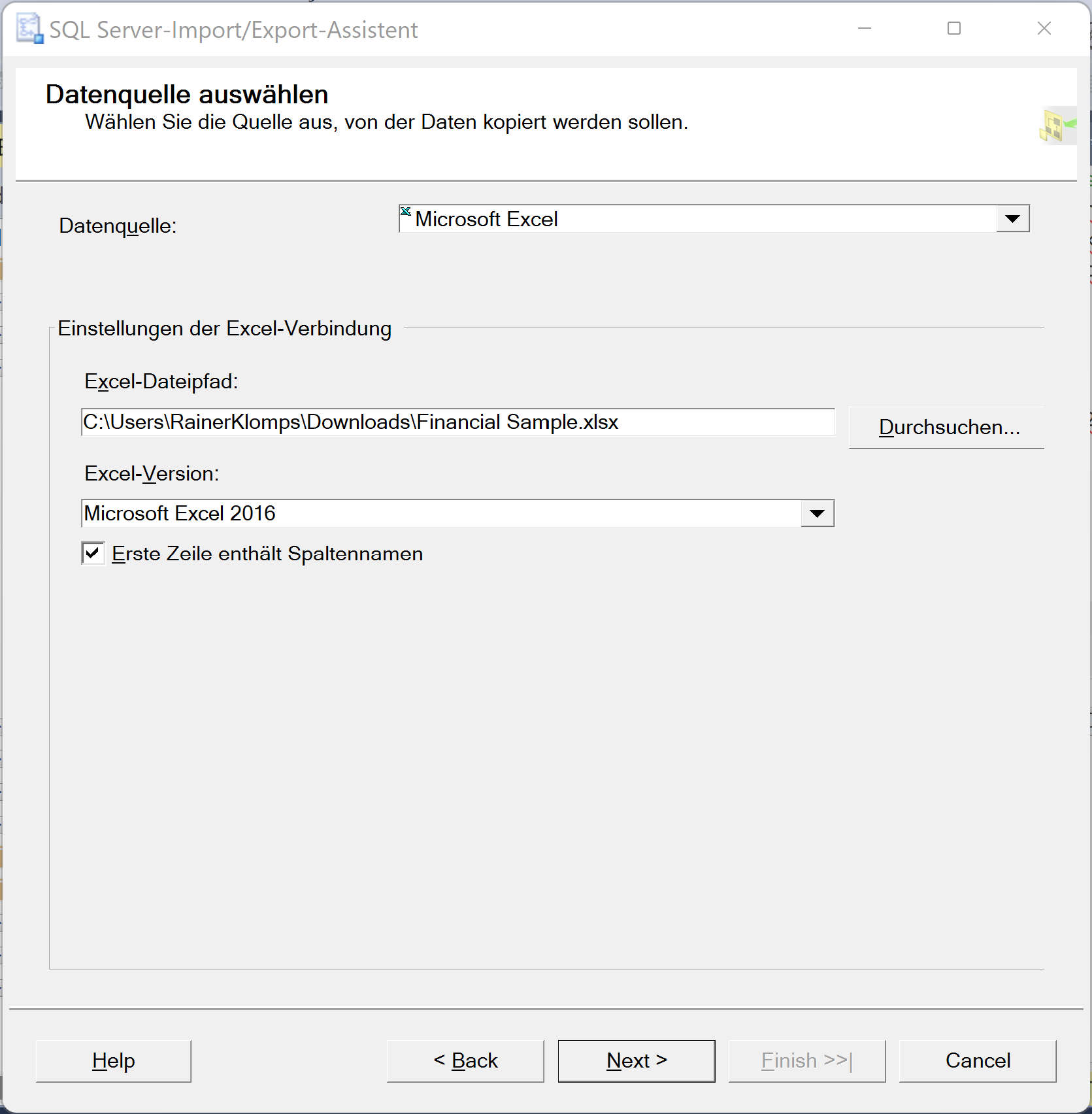Click the Excel-Dateipfad label
This screenshot has width=1092, height=1114.
pos(161,382)
